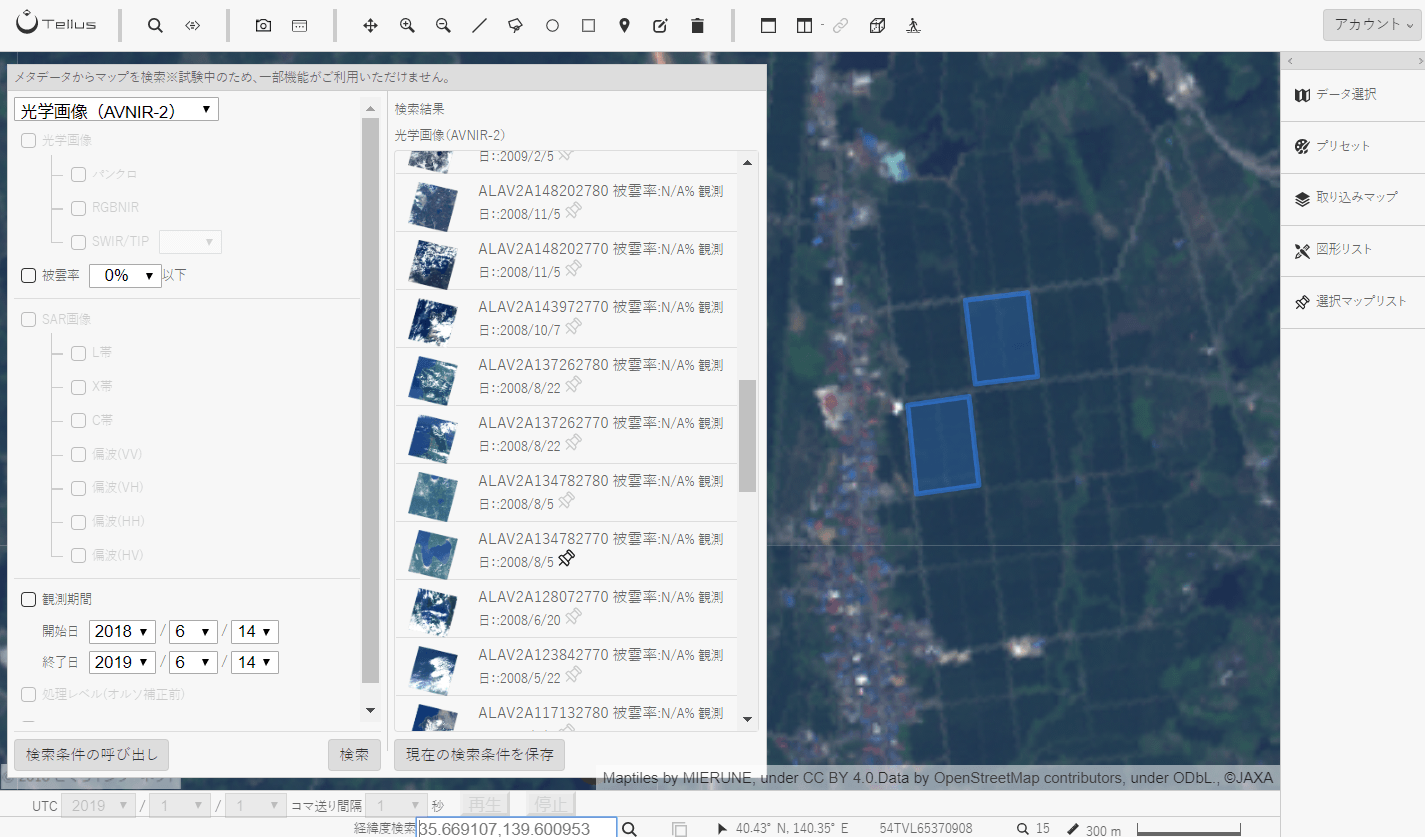Click the upper blue rectangle on map
Screen dimensions: 1425x837
[x=1001, y=339]
